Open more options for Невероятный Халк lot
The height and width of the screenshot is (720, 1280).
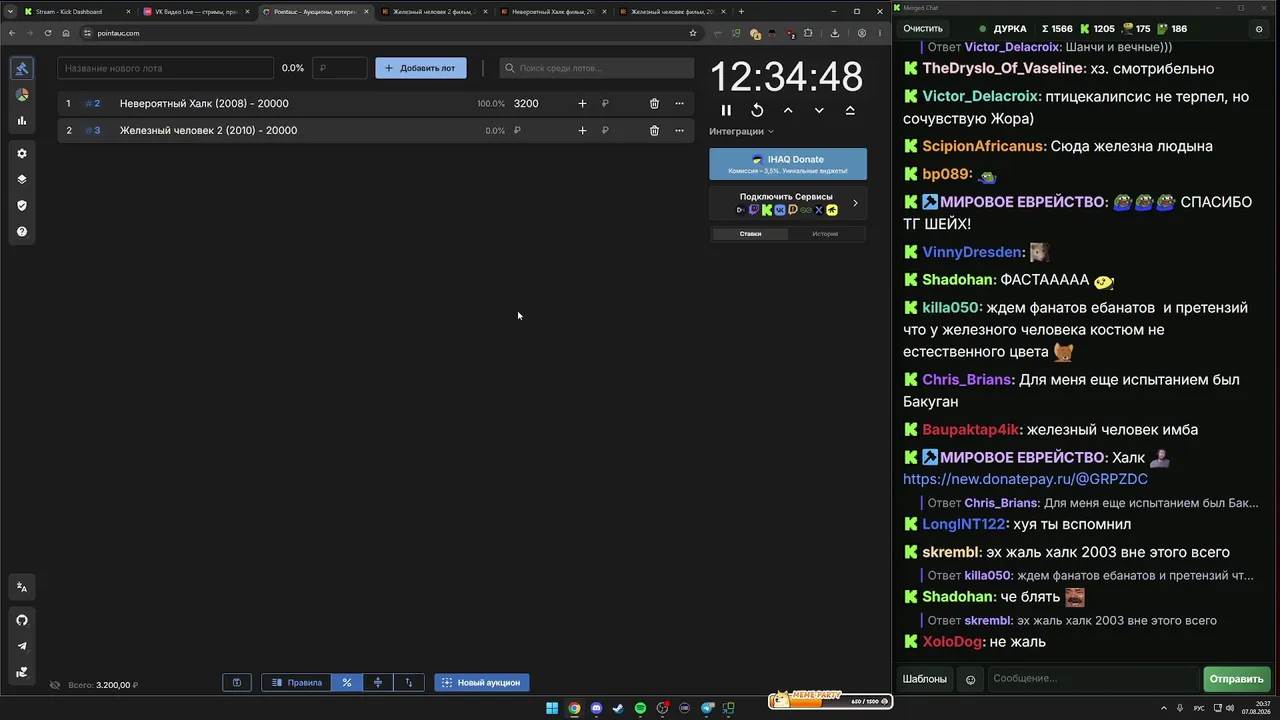coord(679,104)
